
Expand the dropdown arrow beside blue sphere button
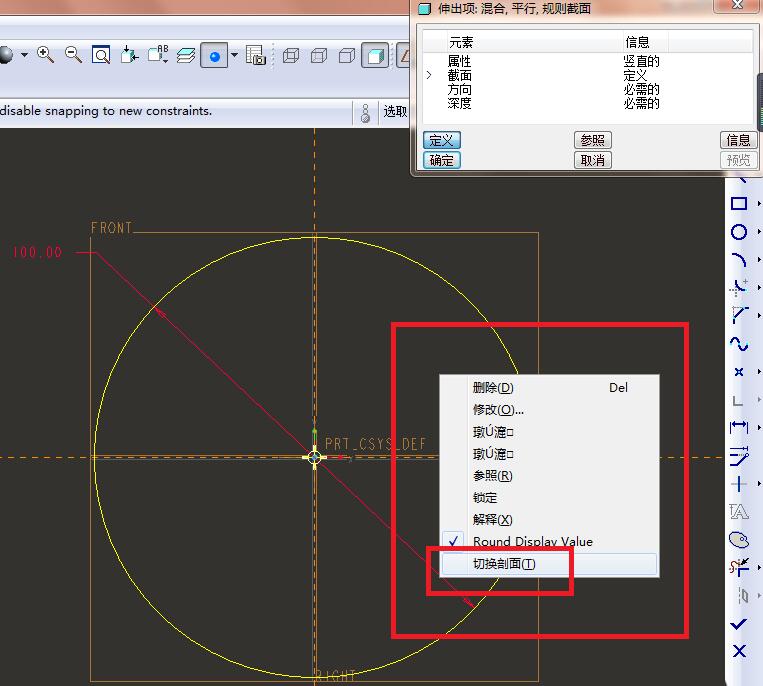pos(235,55)
